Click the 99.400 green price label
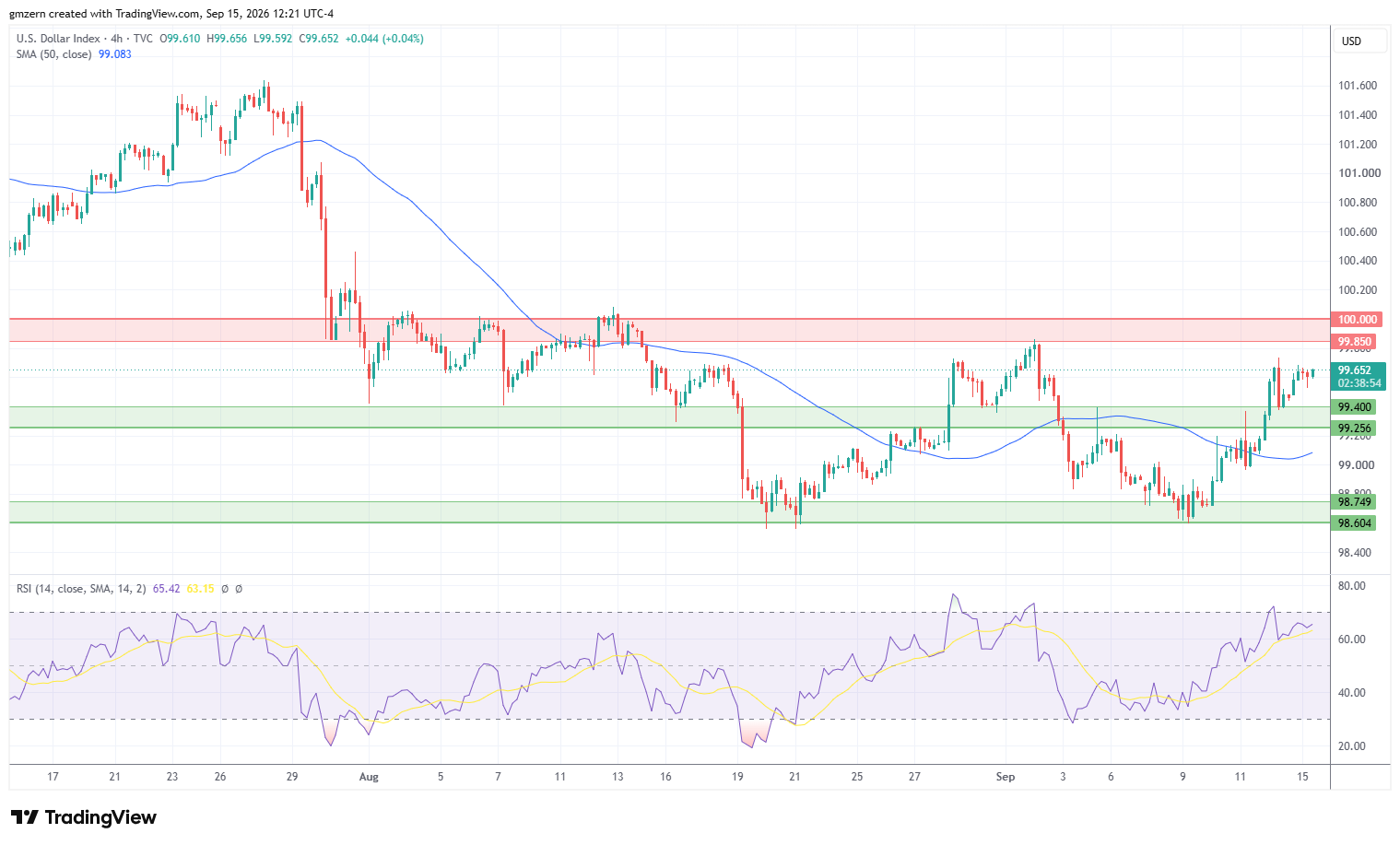Image resolution: width=1400 pixels, height=845 pixels. pos(1355,407)
